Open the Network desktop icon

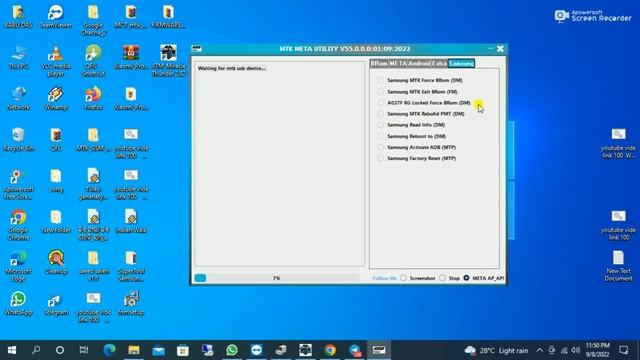(18, 98)
